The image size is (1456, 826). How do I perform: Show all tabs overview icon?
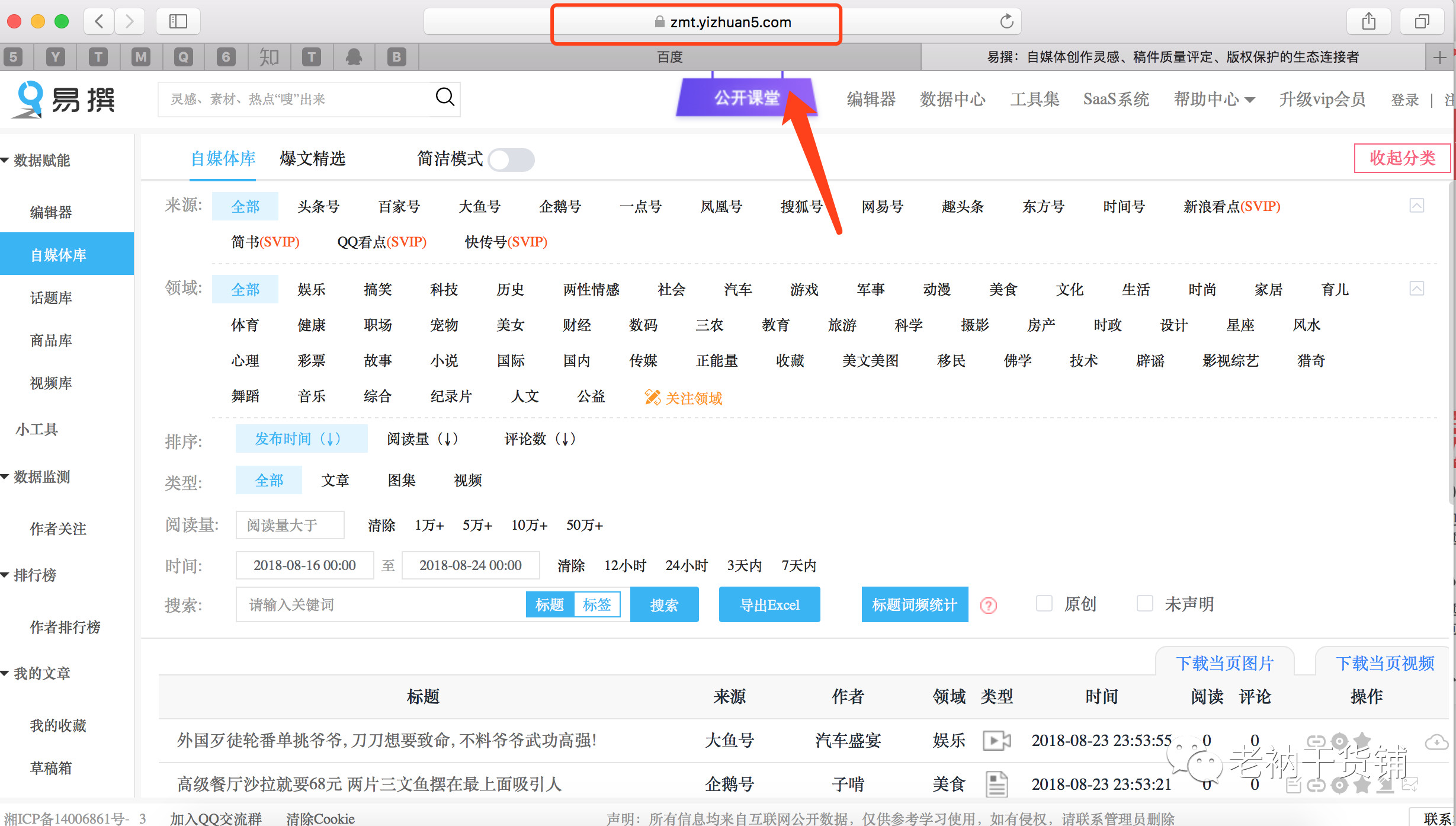[x=1422, y=22]
